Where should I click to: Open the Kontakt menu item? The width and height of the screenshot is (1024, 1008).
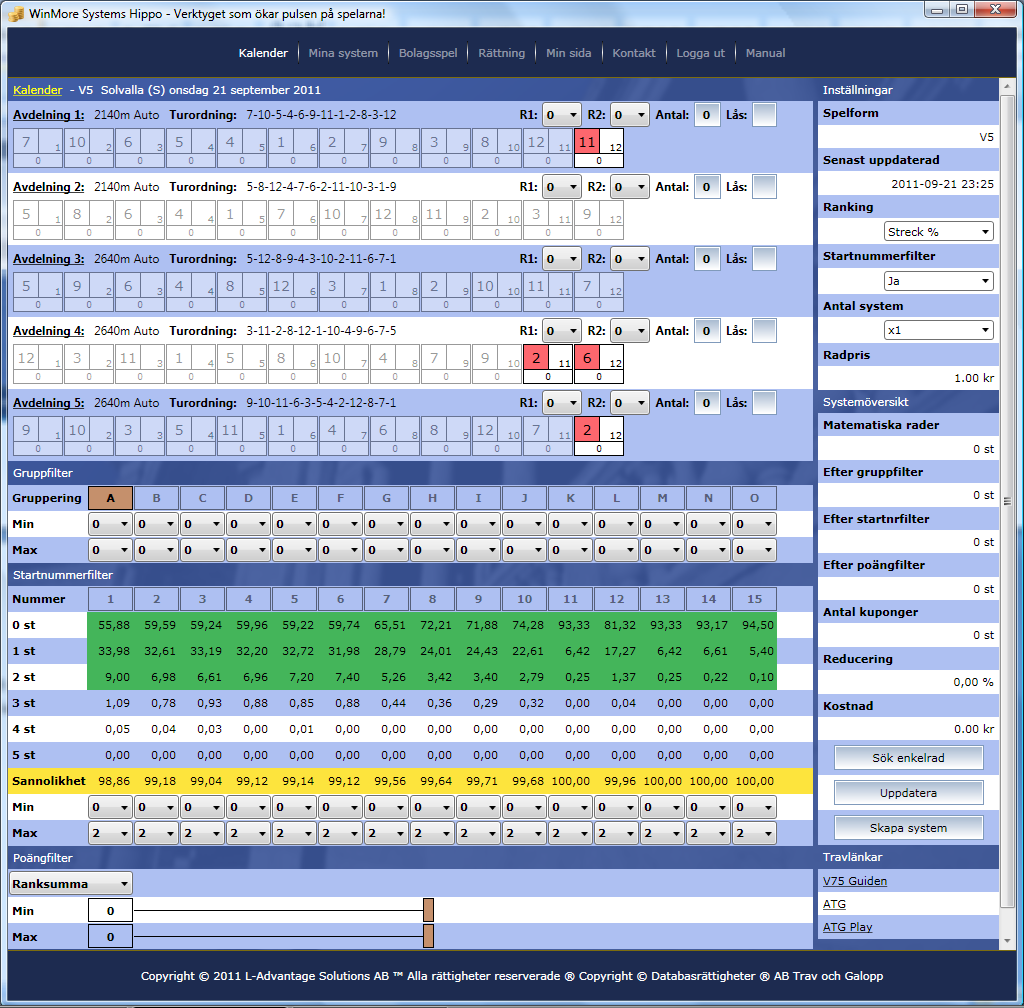(633, 53)
